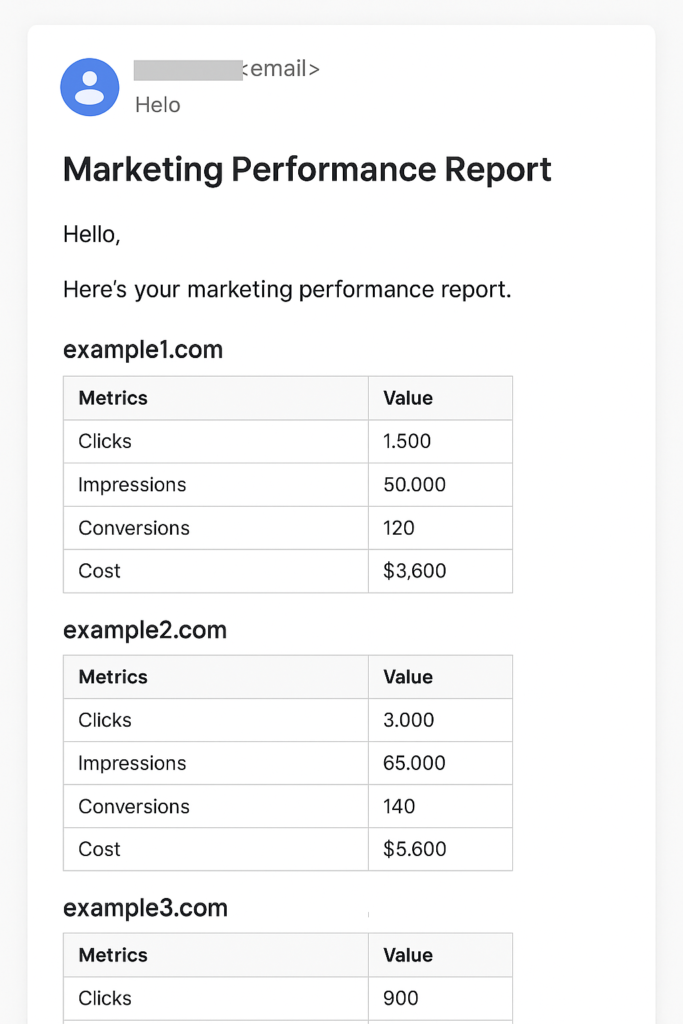Viewport: 683px width, 1024px height.
Task: Click the Marketing Performance Report heading
Action: pos(307,169)
